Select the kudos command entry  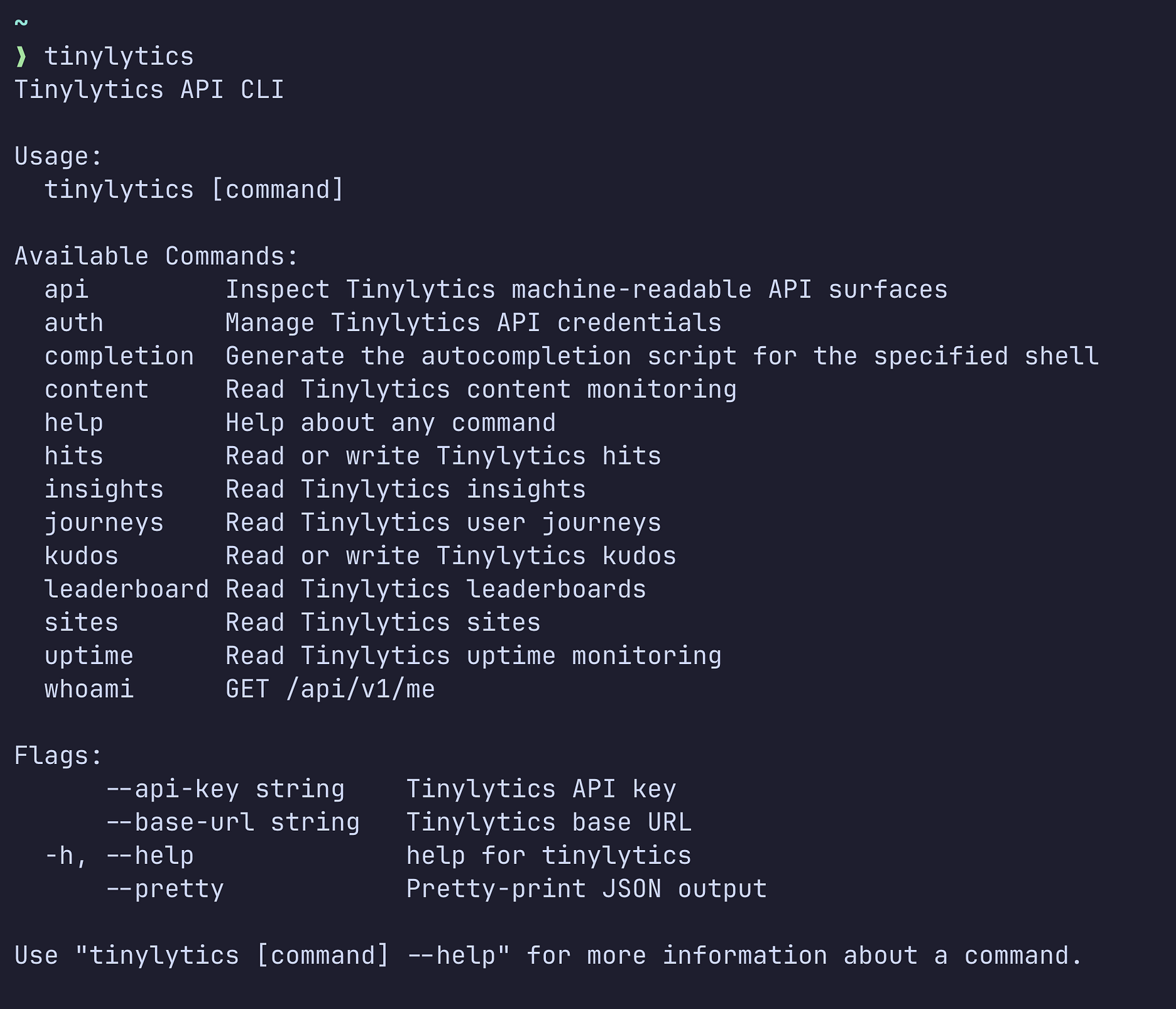81,556
